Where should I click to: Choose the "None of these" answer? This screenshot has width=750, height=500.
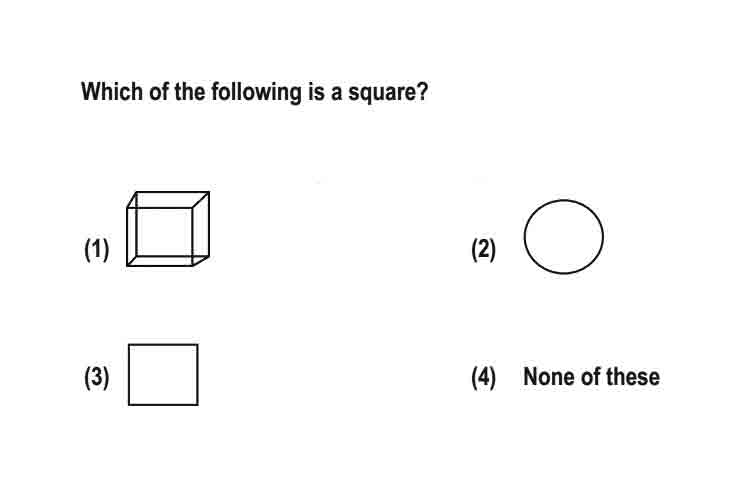coord(592,377)
